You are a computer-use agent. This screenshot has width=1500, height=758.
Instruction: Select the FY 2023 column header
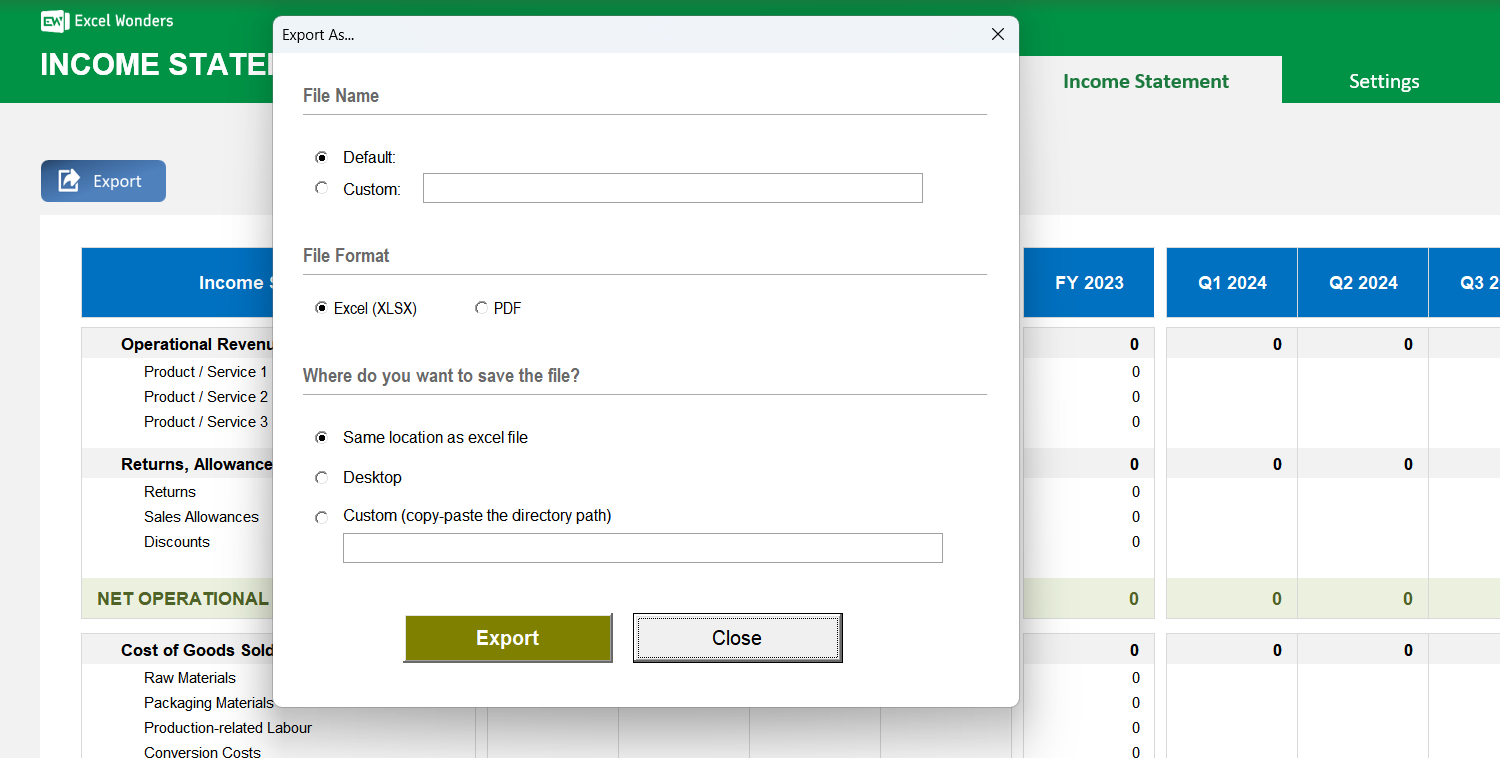(x=1088, y=282)
